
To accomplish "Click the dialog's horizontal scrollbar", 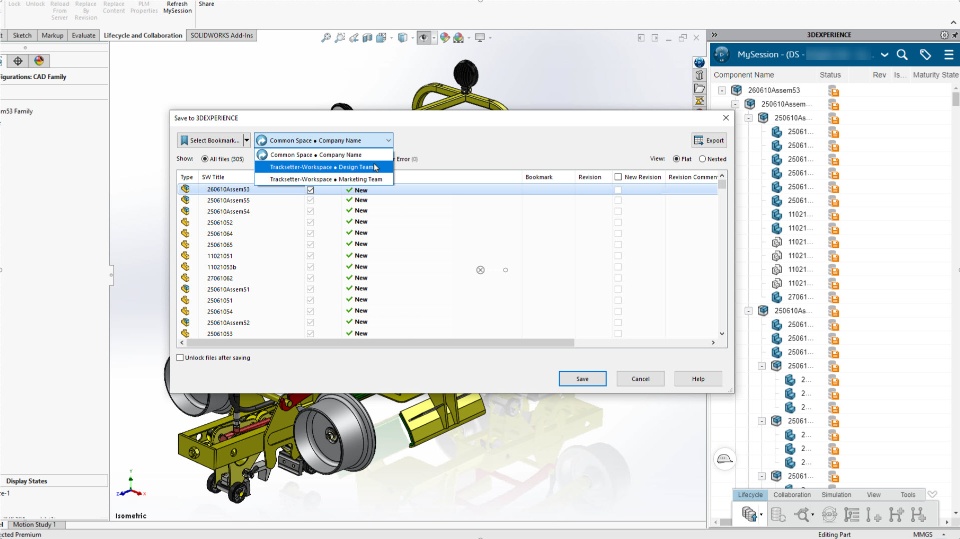I will [380, 343].
